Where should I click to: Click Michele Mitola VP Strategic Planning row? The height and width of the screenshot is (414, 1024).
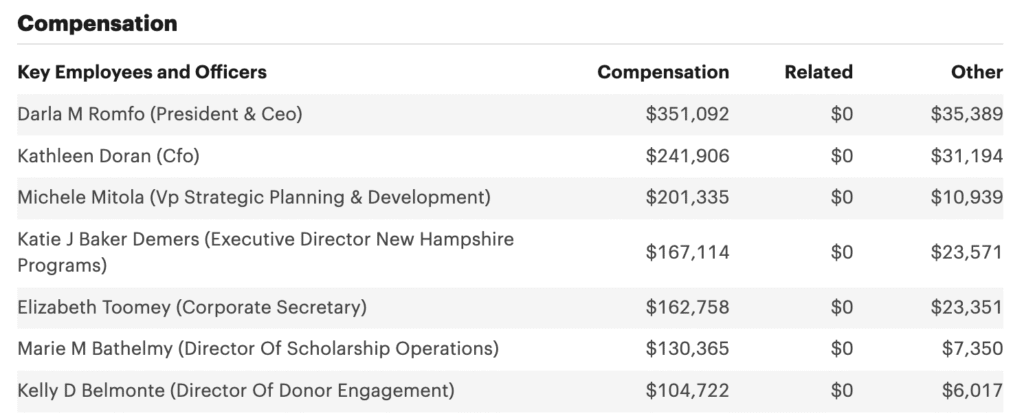(x=254, y=197)
